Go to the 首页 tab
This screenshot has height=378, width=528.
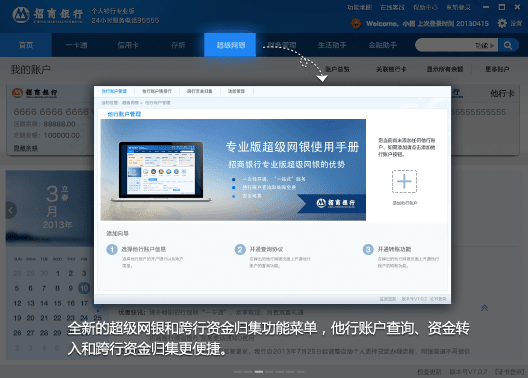point(26,45)
